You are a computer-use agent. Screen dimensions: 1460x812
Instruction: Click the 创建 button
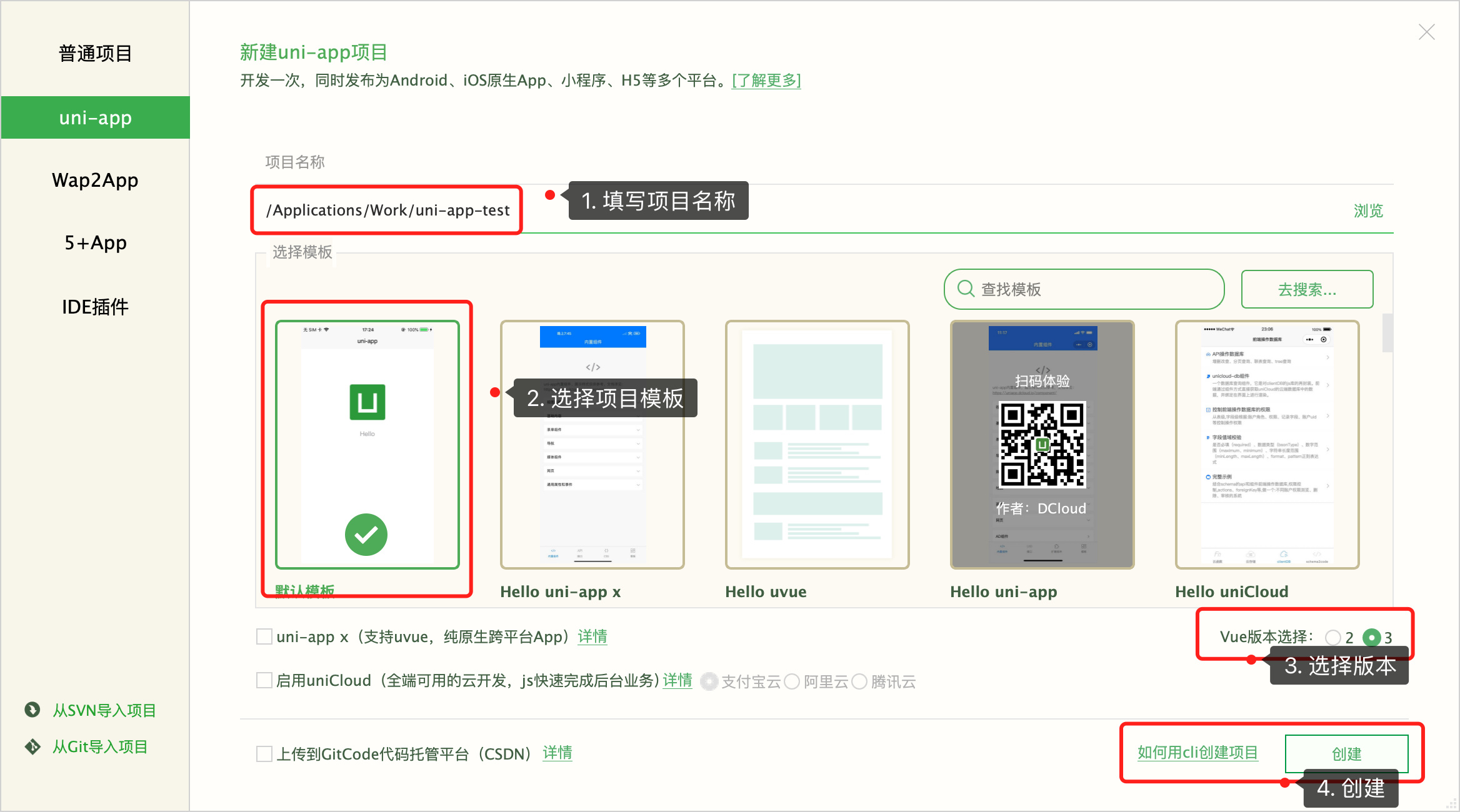1347,754
